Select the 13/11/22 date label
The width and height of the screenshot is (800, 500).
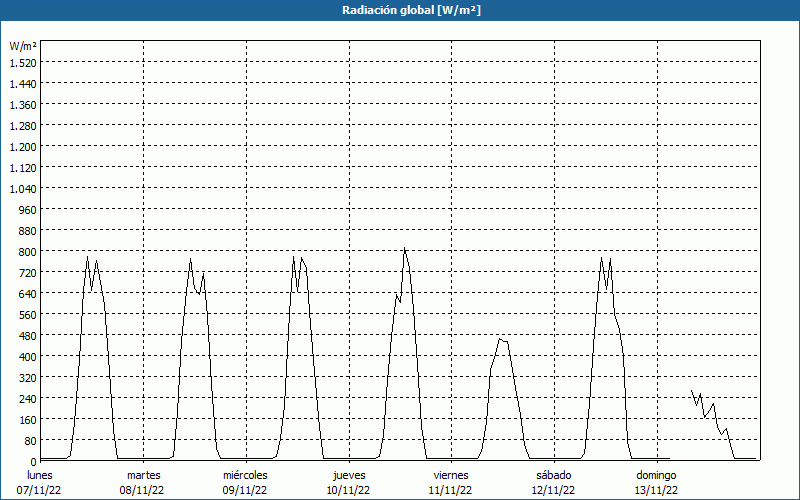pos(656,490)
